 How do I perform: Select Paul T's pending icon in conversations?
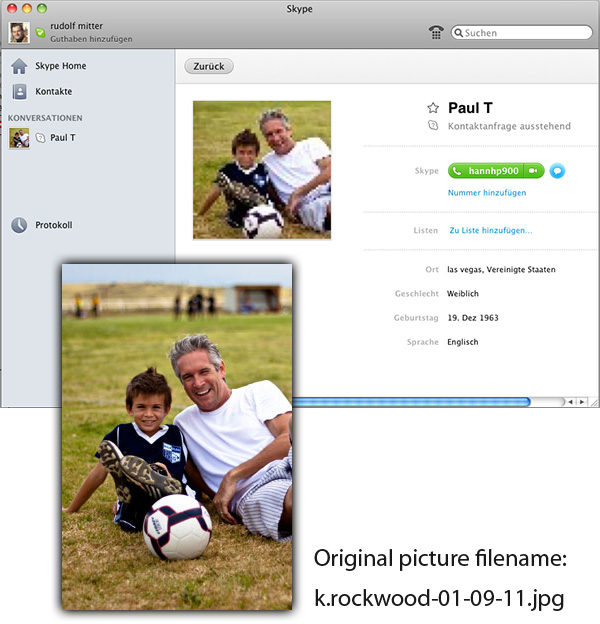click(40, 138)
